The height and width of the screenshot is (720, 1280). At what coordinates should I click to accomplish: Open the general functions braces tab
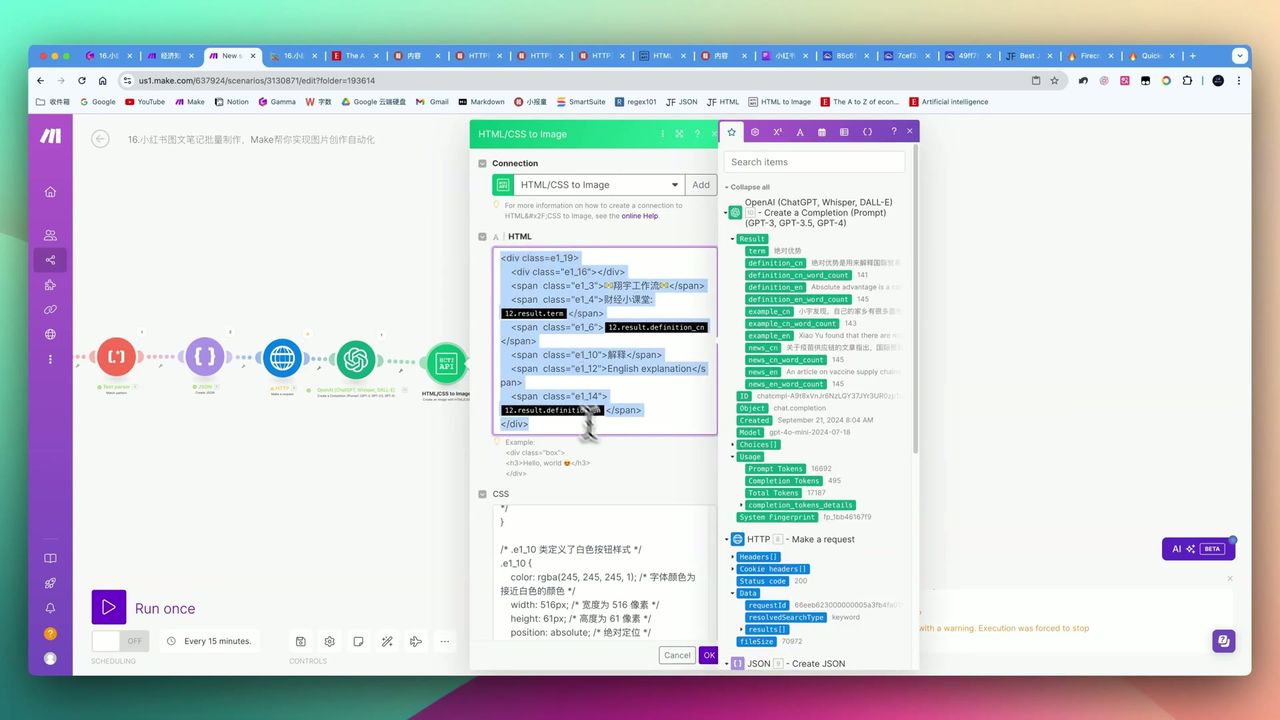(867, 131)
